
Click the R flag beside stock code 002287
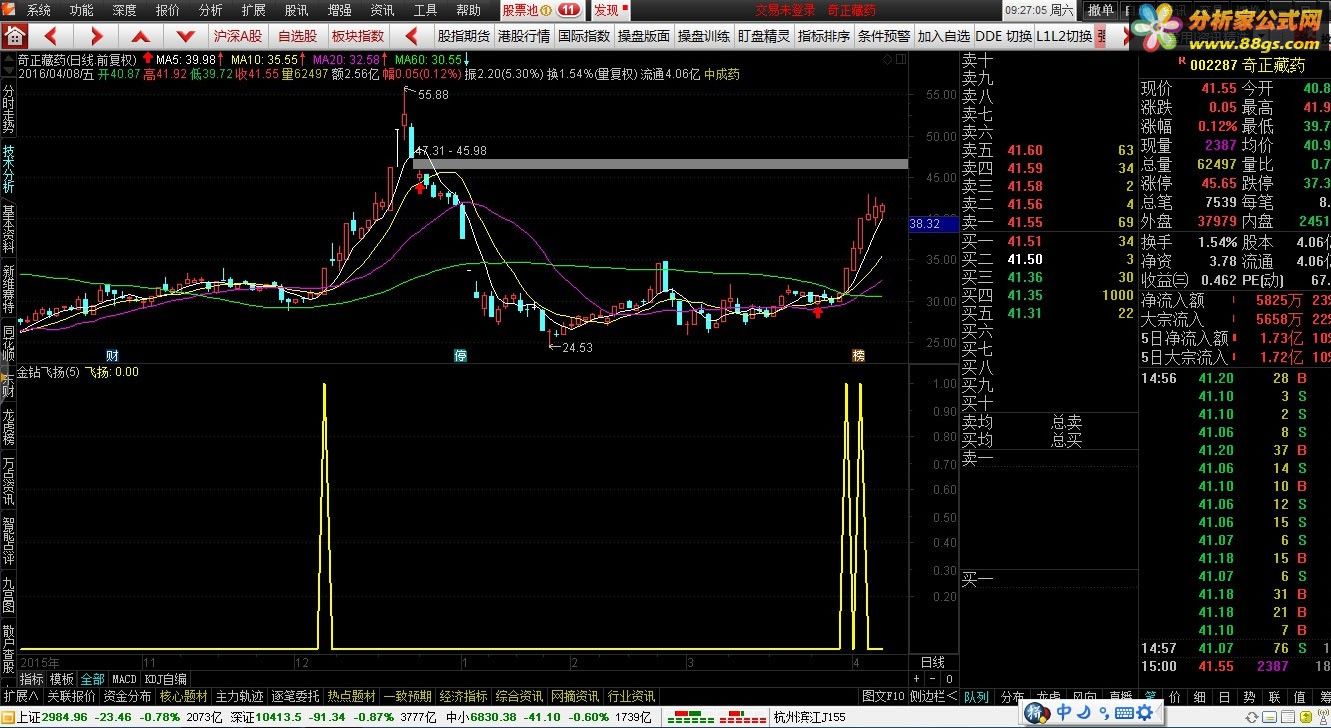pyautogui.click(x=1183, y=63)
